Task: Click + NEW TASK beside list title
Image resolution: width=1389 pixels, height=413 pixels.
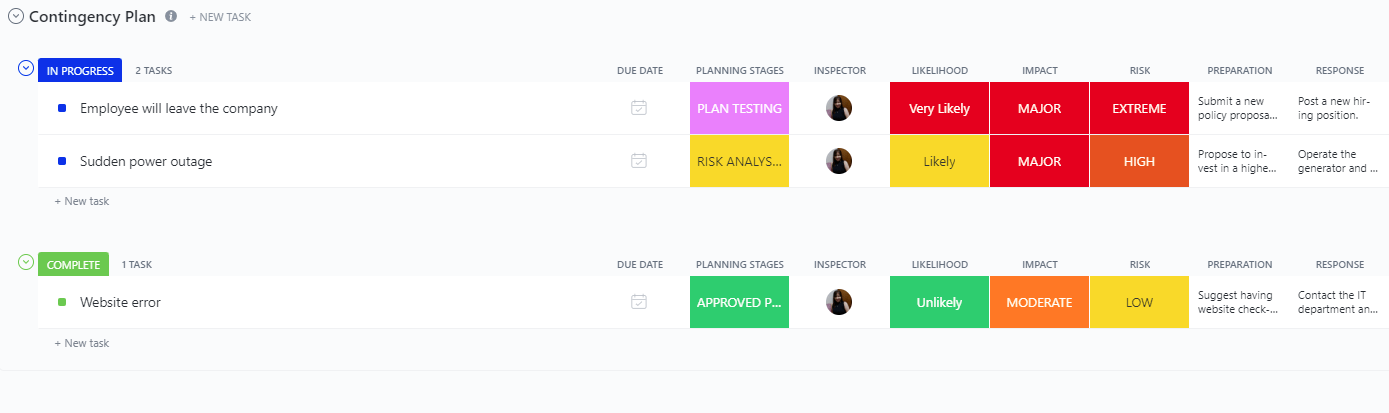Action: pos(219,18)
